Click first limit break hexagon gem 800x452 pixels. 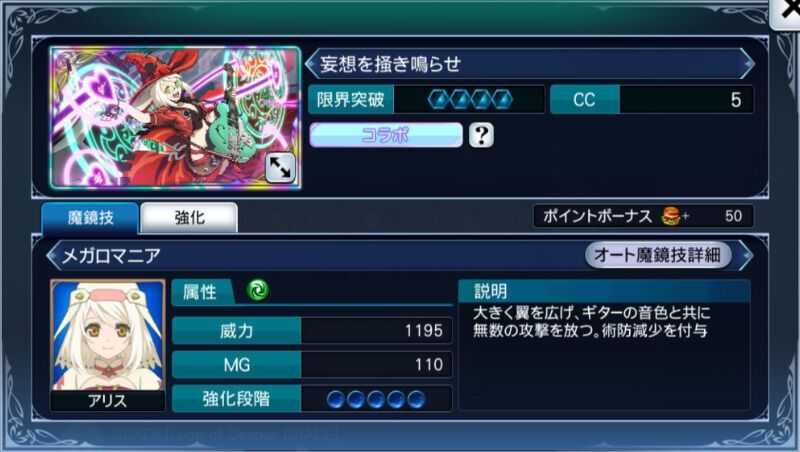(439, 99)
